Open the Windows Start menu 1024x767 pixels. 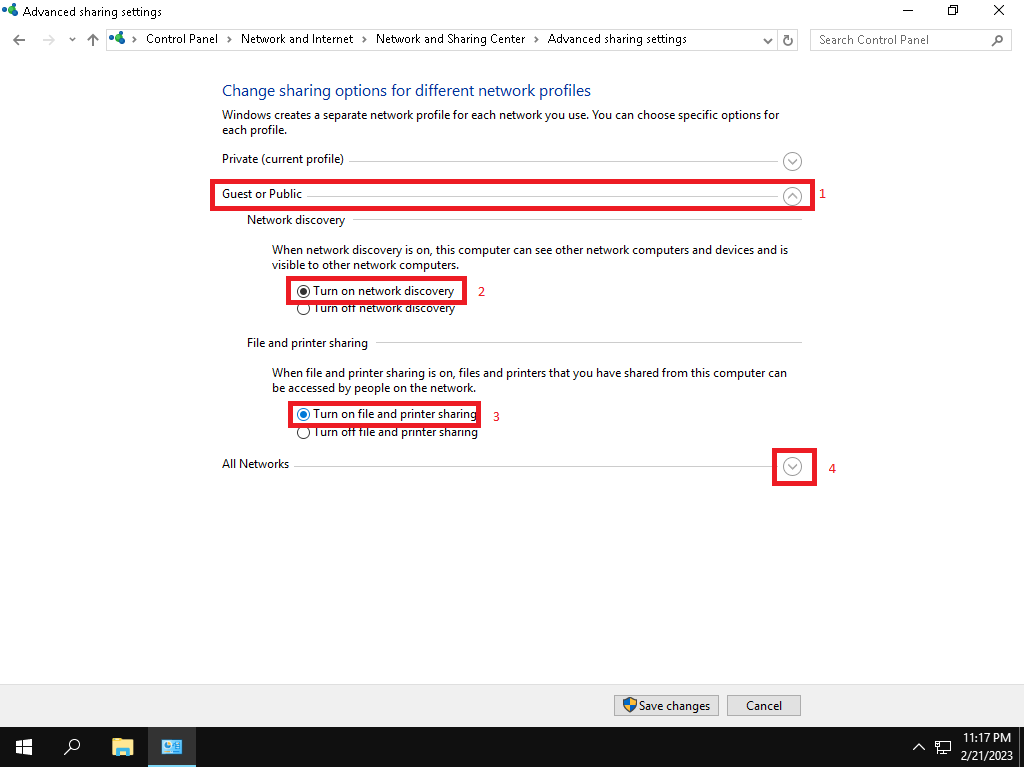pos(23,746)
